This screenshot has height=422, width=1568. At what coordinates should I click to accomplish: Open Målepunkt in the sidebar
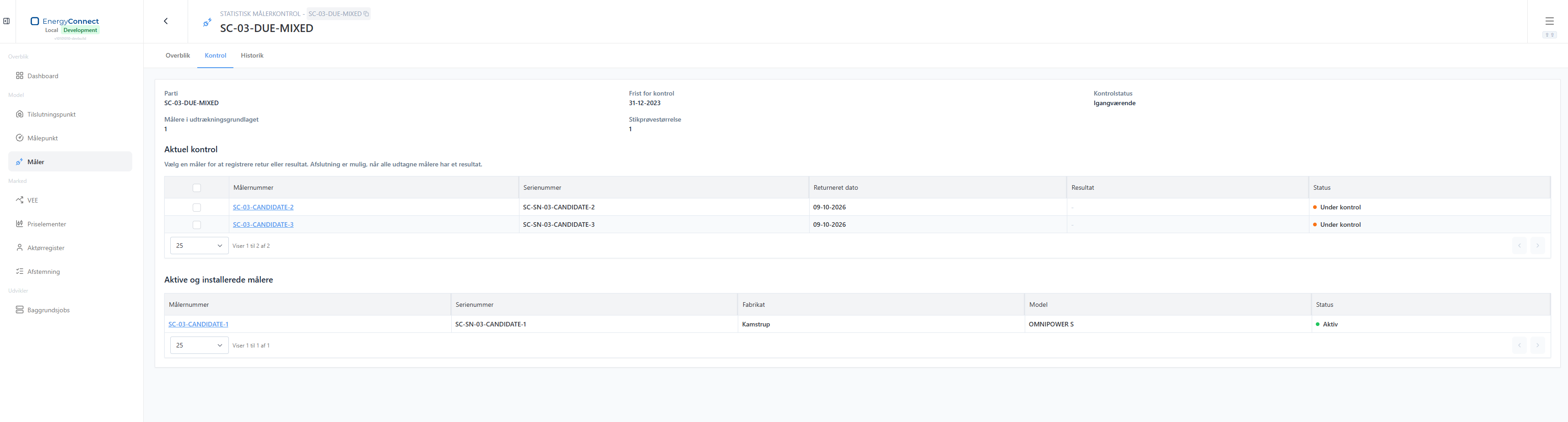(70, 138)
